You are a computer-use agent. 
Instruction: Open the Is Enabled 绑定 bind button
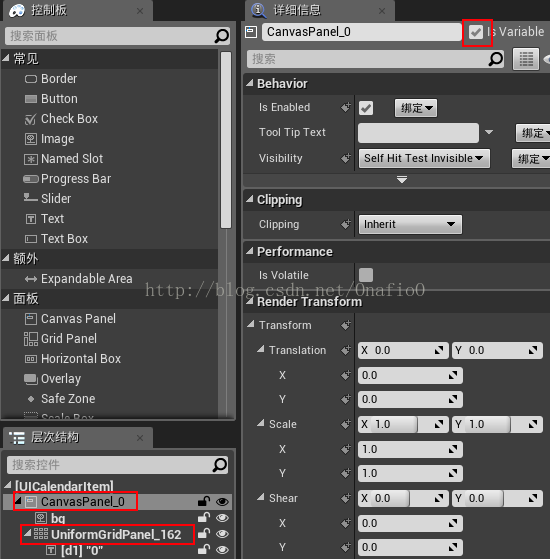(416, 108)
